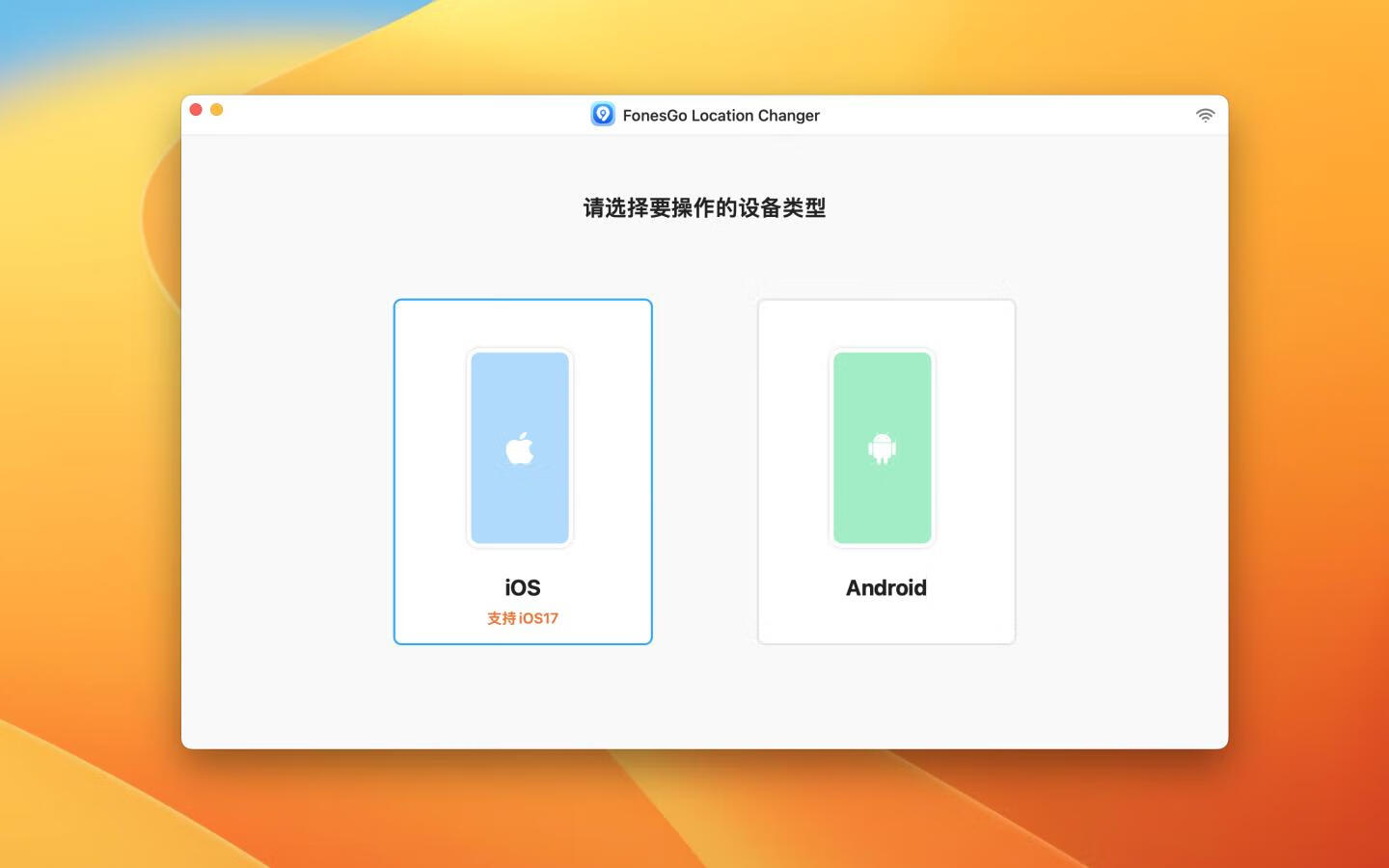Click the Android label text

[886, 587]
